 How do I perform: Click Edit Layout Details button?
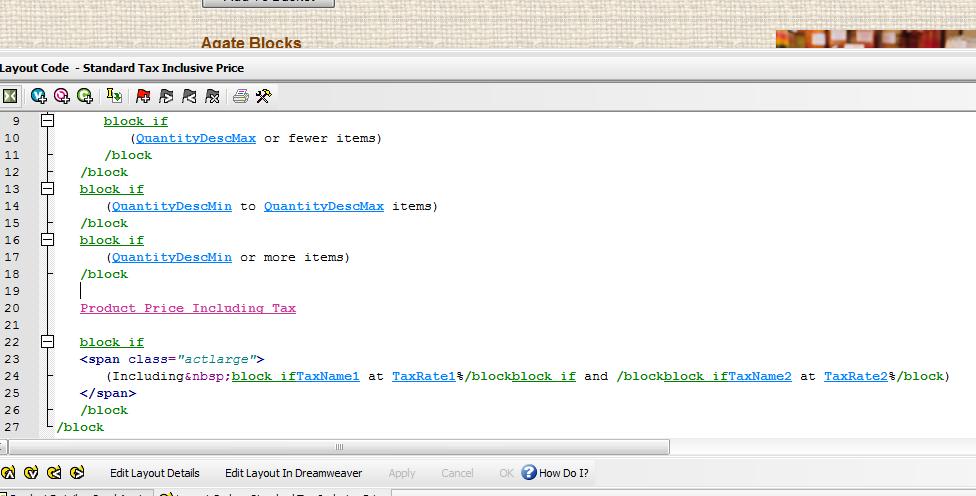point(154,473)
